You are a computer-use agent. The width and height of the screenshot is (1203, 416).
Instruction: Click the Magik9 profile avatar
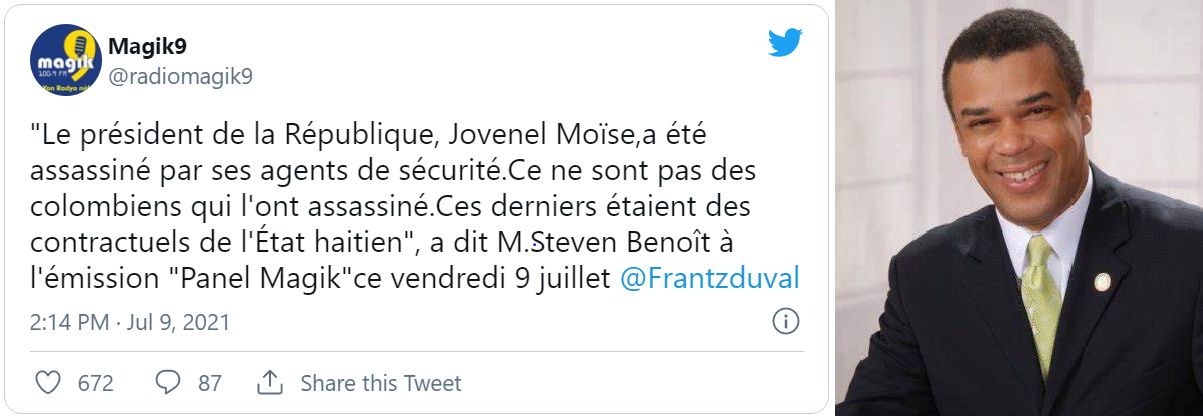(x=65, y=59)
